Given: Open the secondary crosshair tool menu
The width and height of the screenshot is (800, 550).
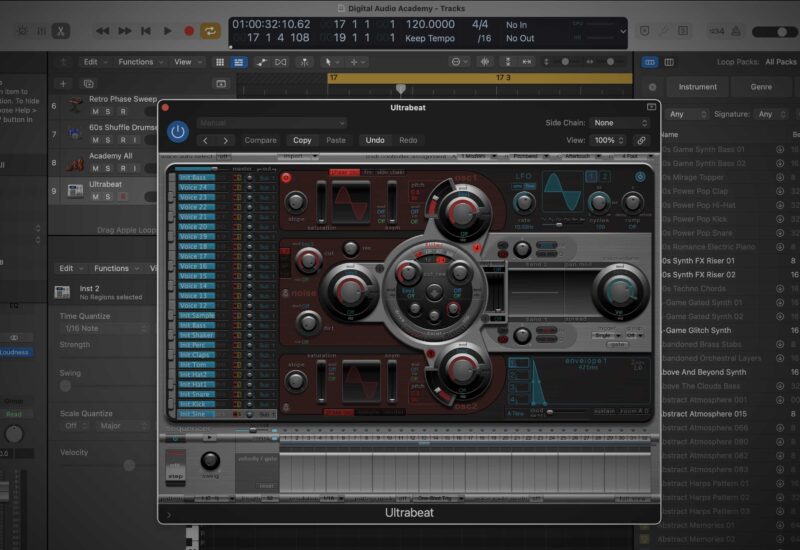Looking at the screenshot, I should (358, 62).
